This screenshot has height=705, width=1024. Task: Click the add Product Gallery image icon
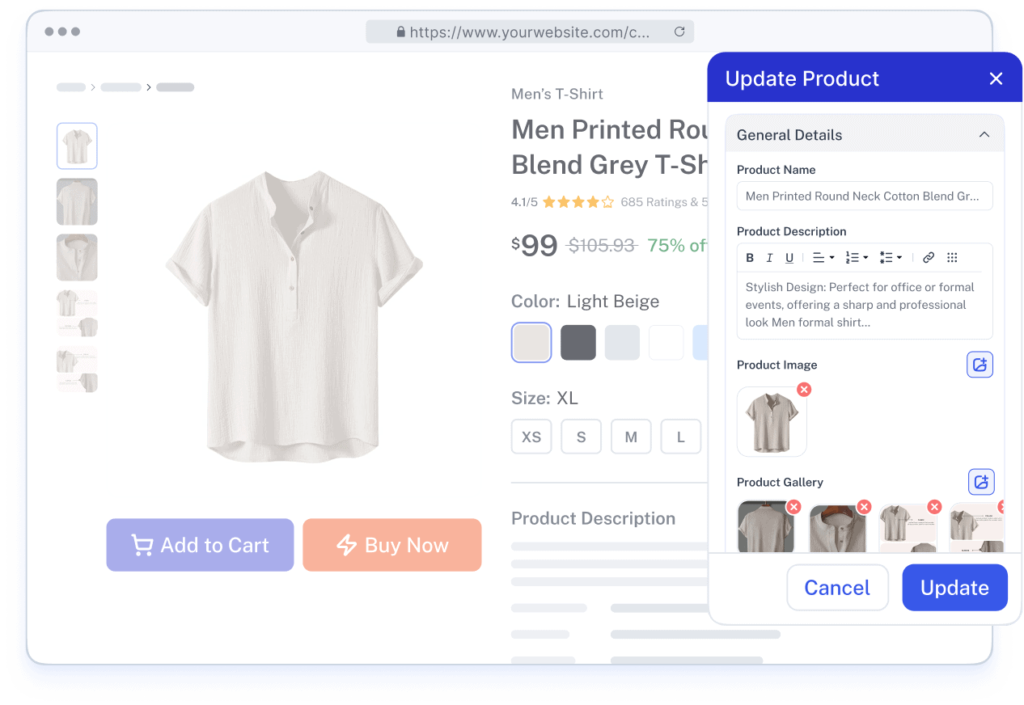point(980,482)
